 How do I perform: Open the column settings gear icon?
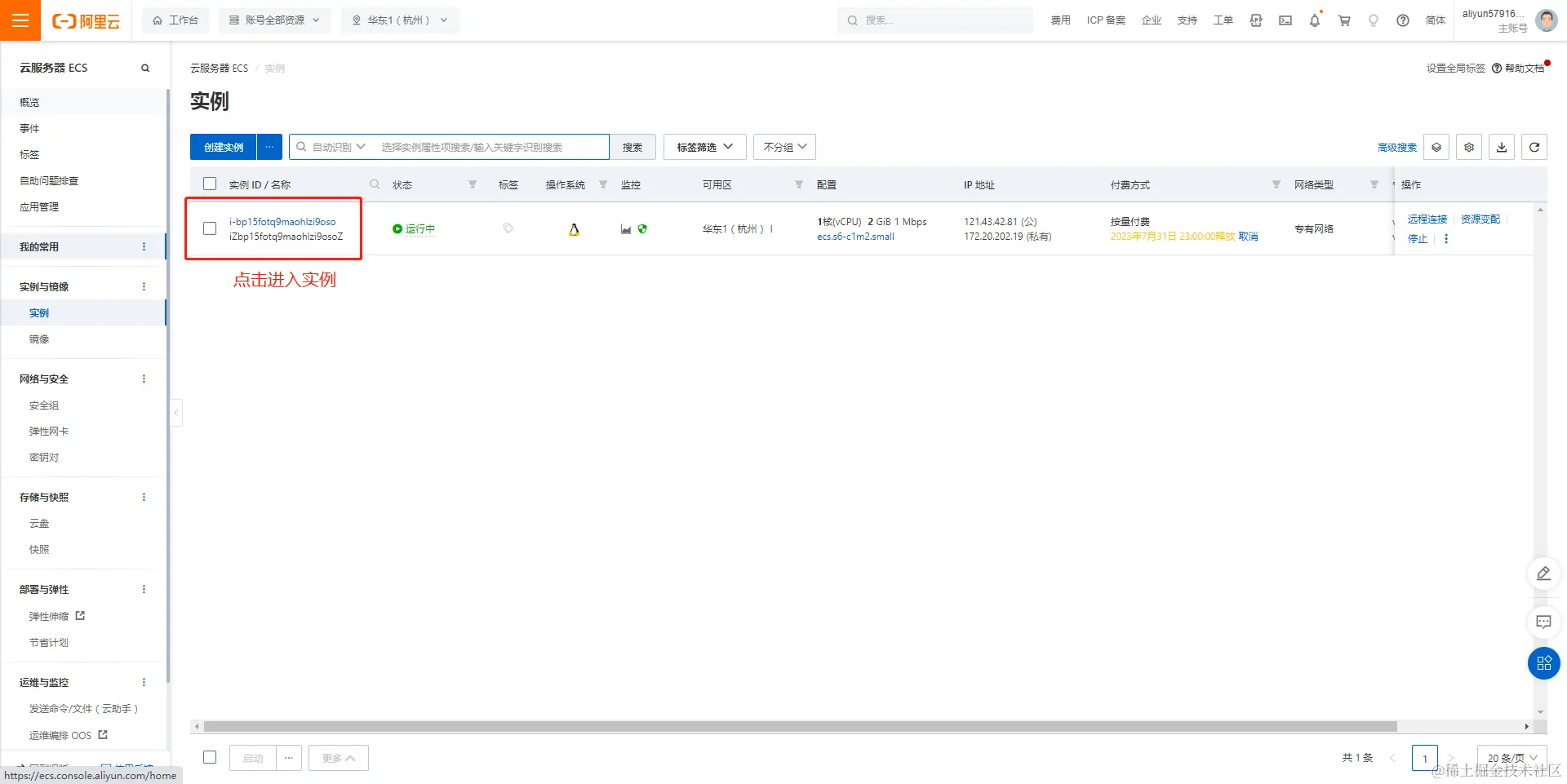coord(1469,147)
